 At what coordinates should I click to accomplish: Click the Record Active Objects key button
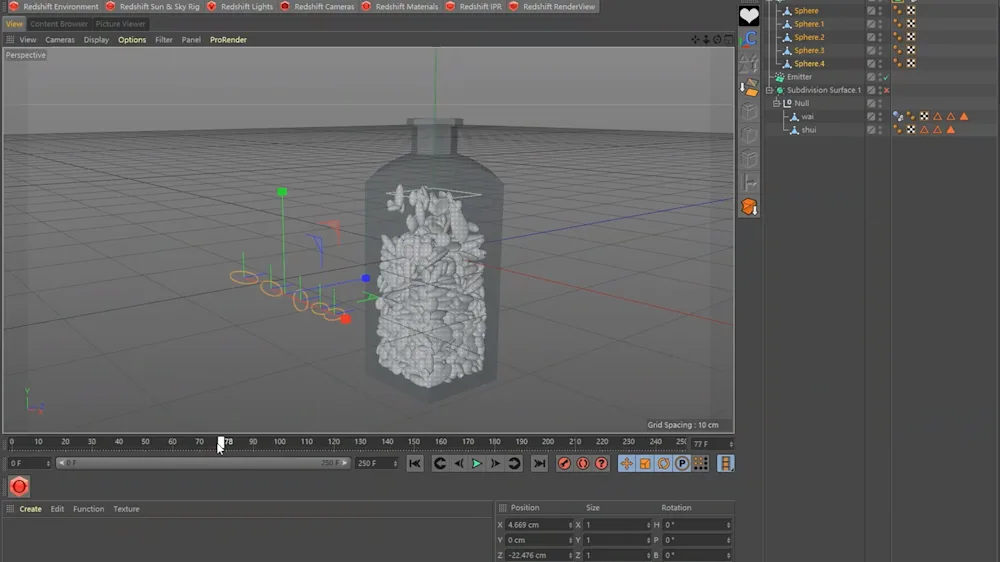564,463
